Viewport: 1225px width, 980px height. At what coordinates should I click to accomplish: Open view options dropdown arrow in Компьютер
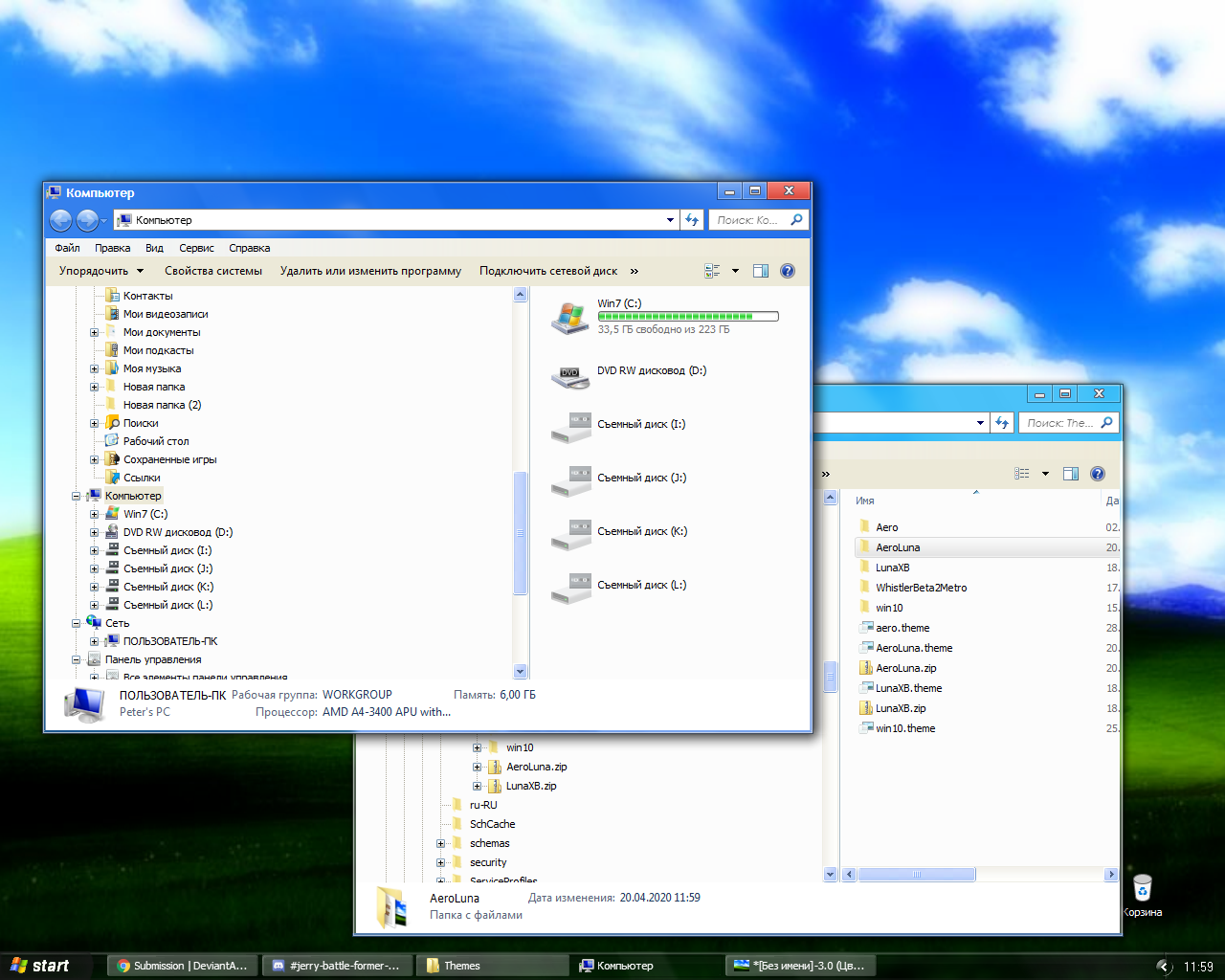[735, 271]
